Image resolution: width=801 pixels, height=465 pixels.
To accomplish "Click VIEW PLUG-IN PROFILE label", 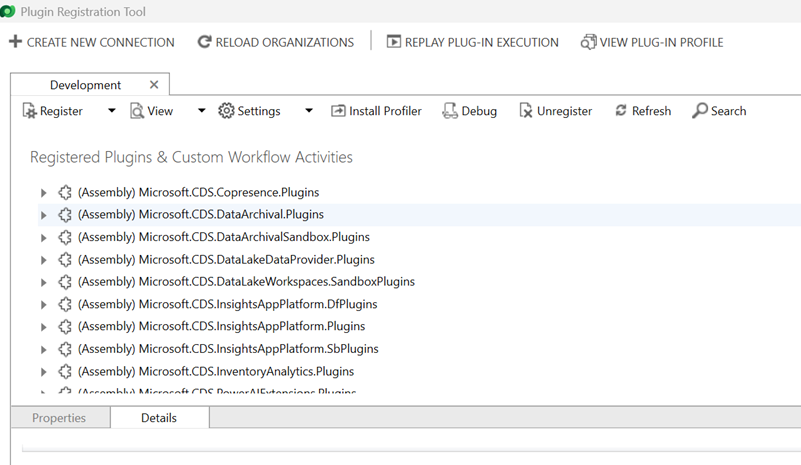I will (x=662, y=42).
